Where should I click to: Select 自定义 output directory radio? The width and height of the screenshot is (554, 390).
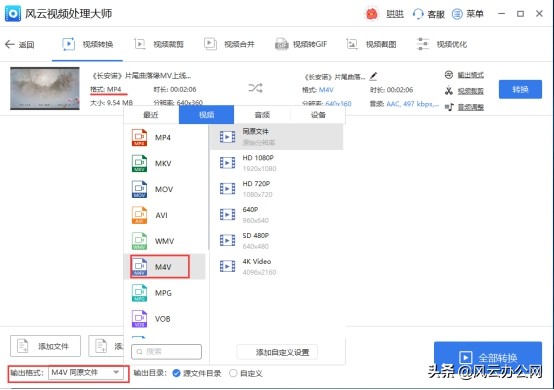pyautogui.click(x=233, y=373)
